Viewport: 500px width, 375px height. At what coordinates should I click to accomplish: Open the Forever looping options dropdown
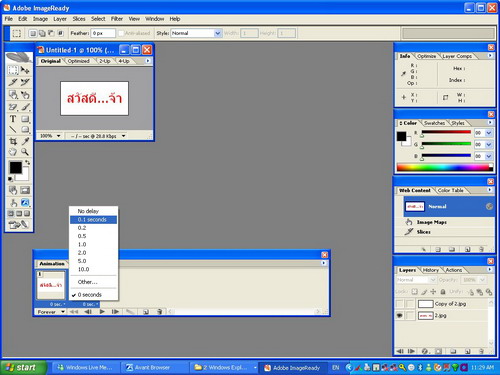(x=51, y=312)
